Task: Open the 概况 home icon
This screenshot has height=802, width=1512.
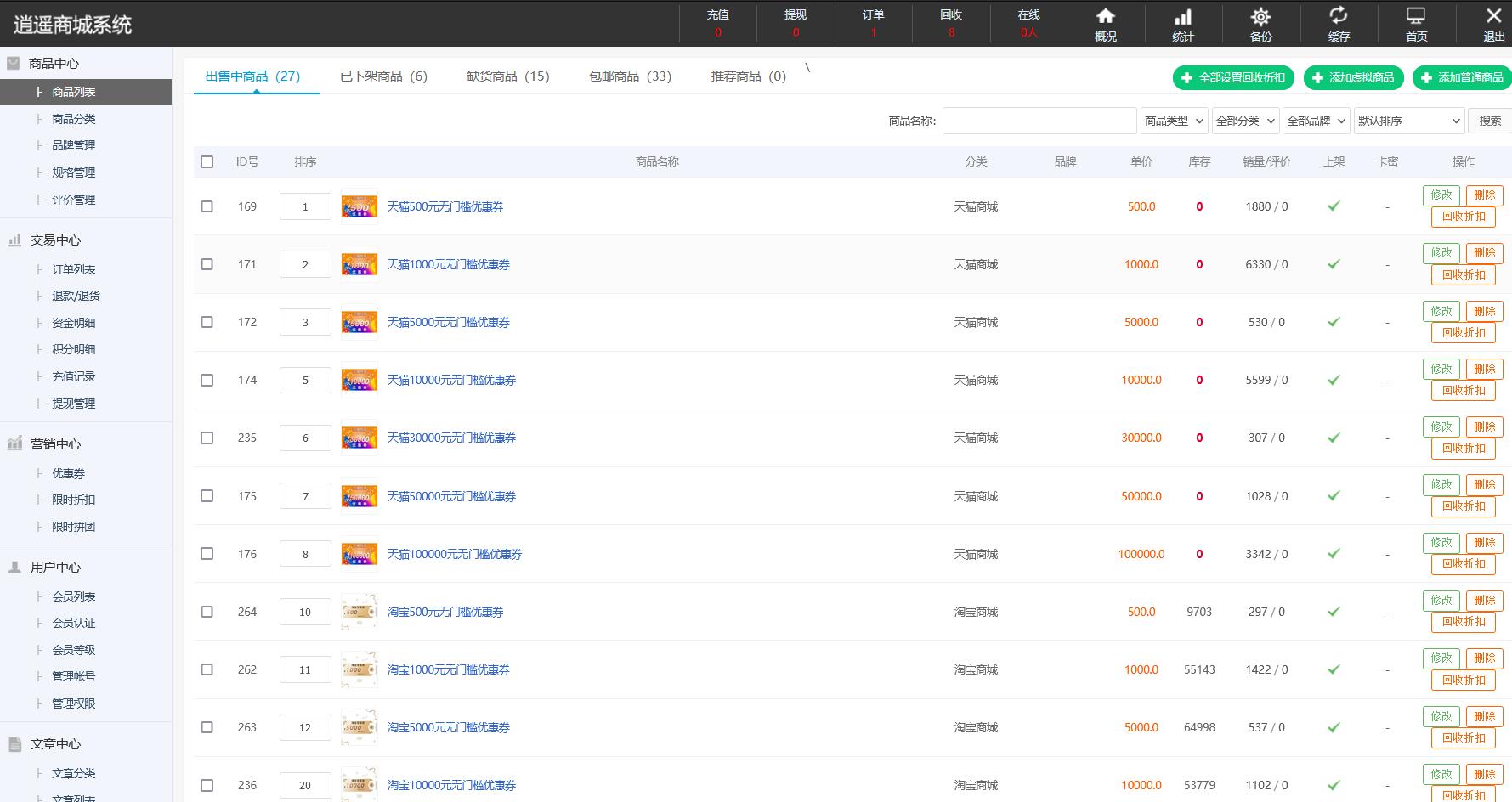Action: 1105,16
